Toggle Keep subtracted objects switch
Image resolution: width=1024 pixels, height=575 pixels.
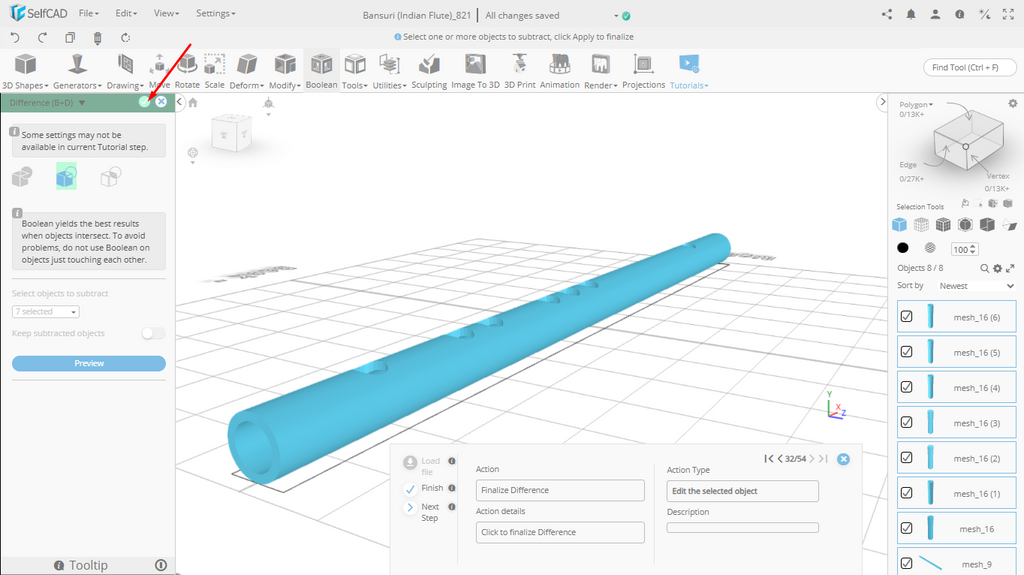tap(153, 333)
